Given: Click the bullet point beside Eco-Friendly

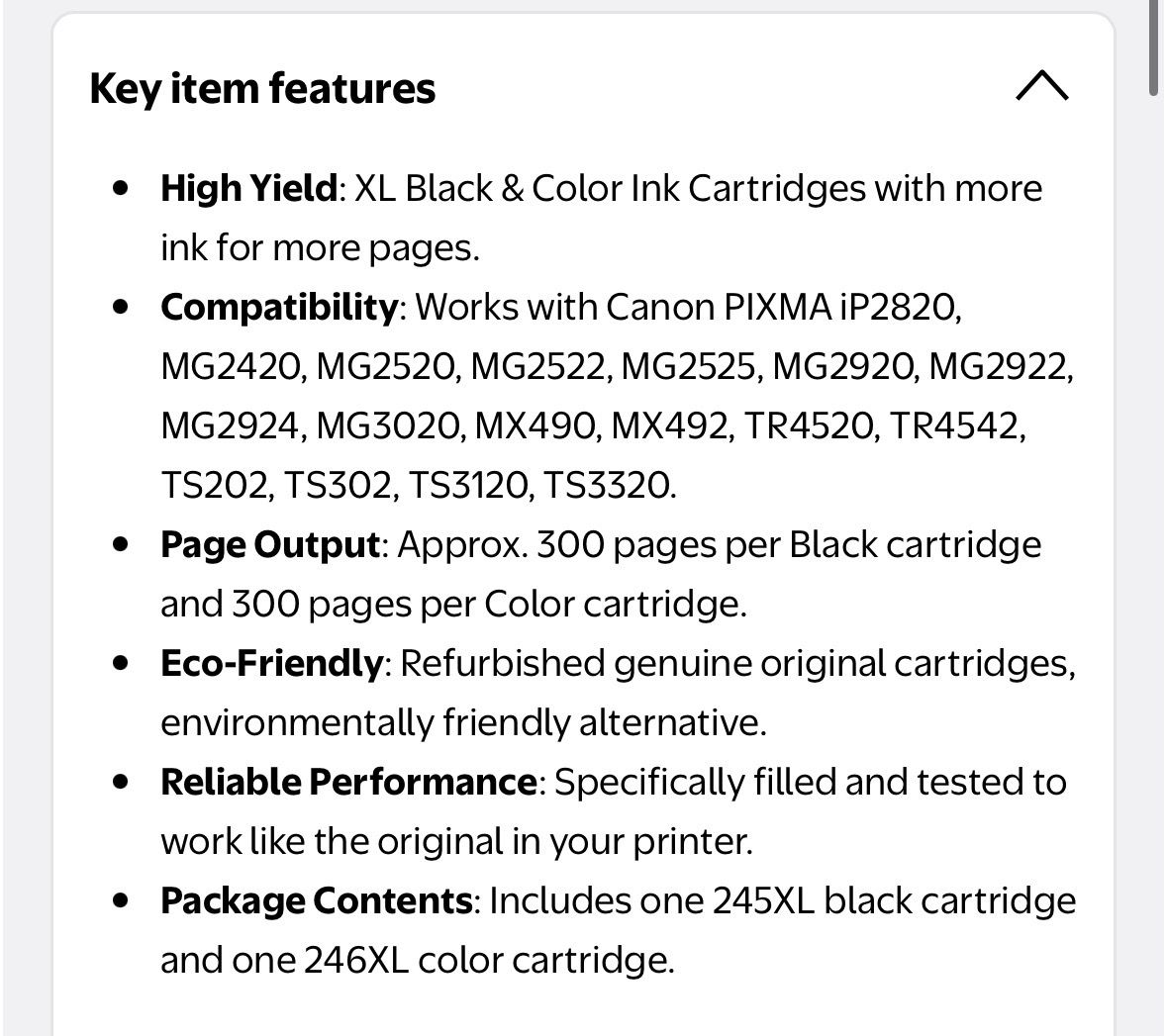Looking at the screenshot, I should [122, 662].
